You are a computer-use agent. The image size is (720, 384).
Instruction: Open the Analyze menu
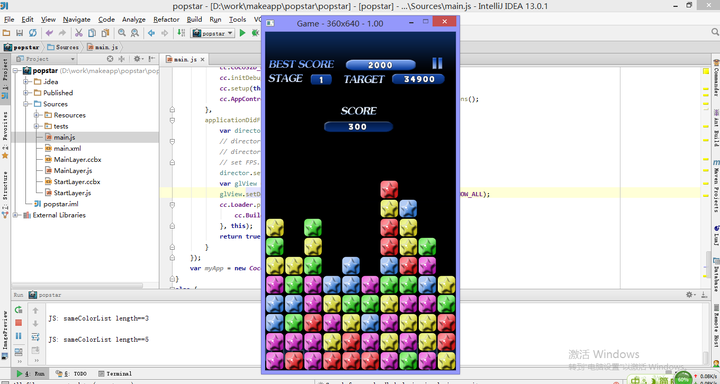click(x=134, y=19)
